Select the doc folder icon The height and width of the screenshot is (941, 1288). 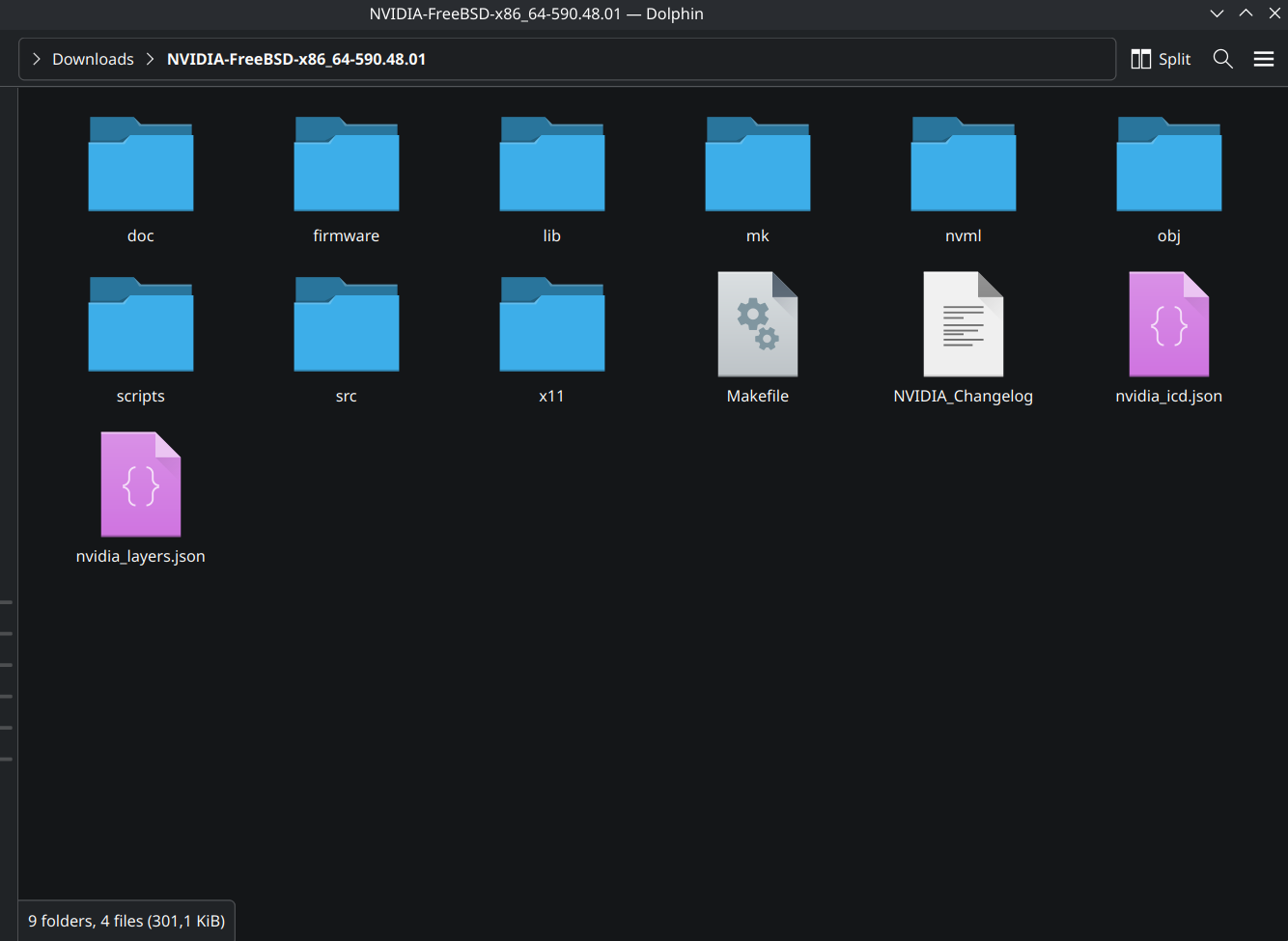(x=141, y=164)
